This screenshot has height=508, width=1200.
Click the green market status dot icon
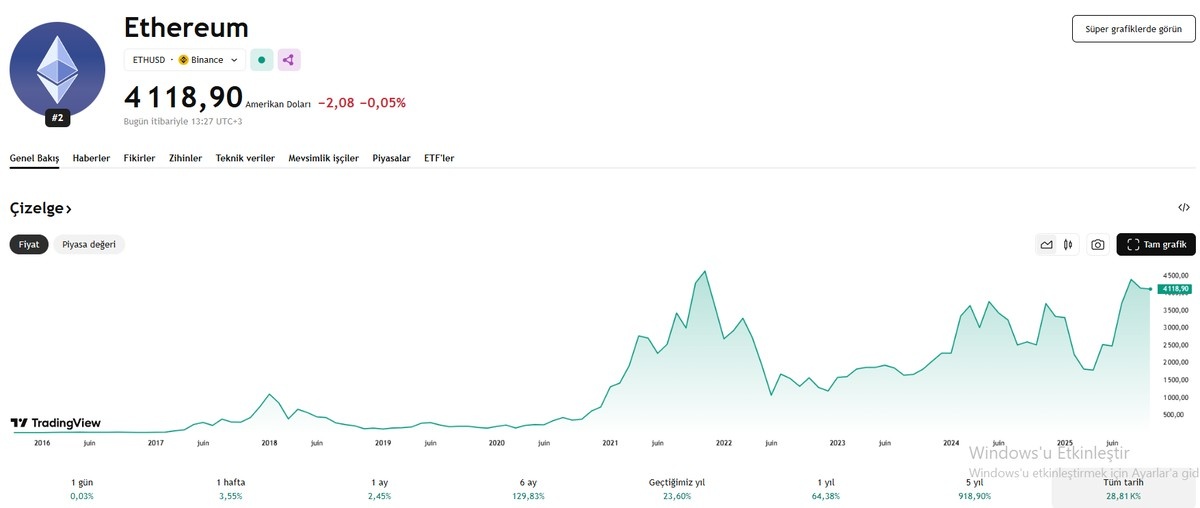261,60
